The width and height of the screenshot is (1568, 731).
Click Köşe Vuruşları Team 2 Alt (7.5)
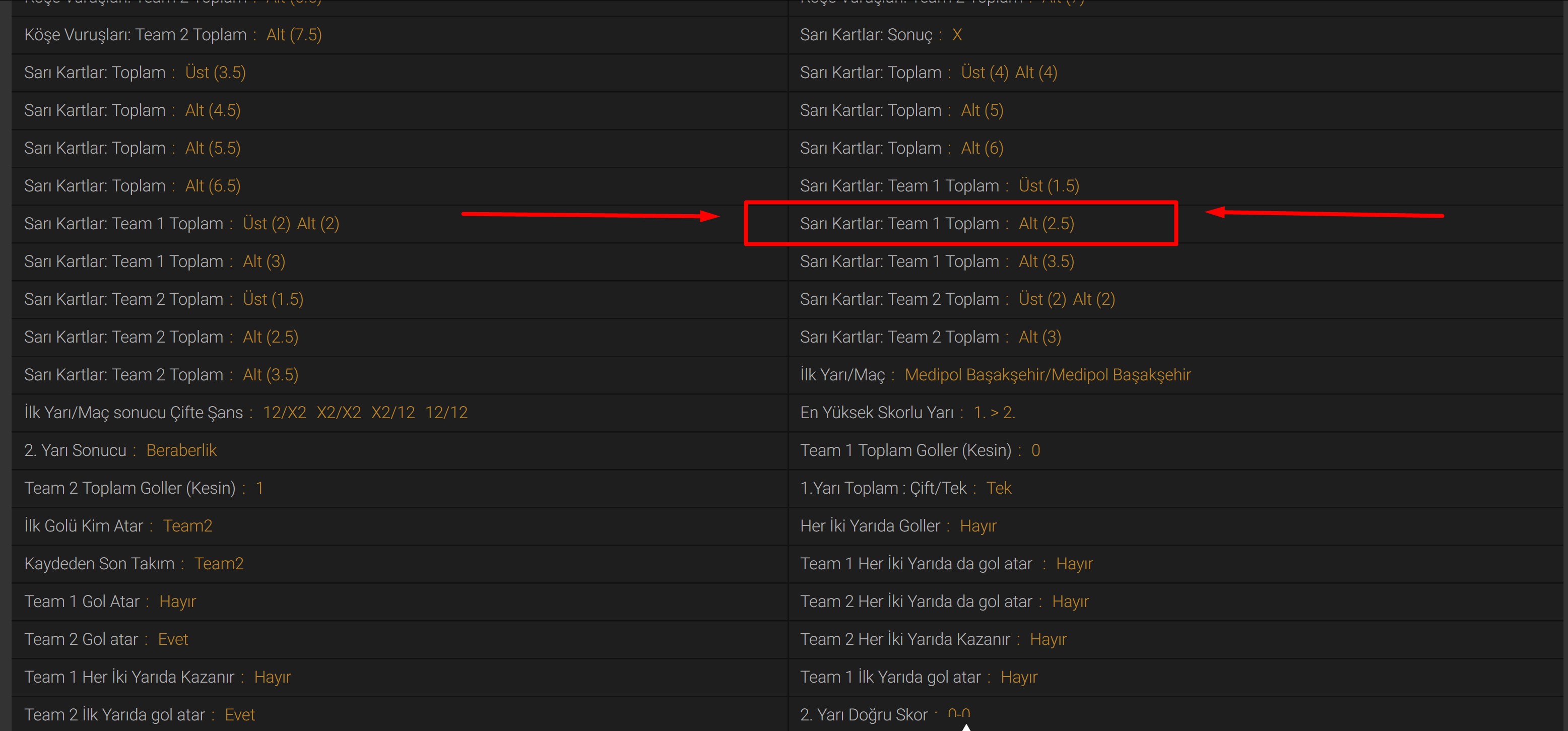click(x=294, y=35)
